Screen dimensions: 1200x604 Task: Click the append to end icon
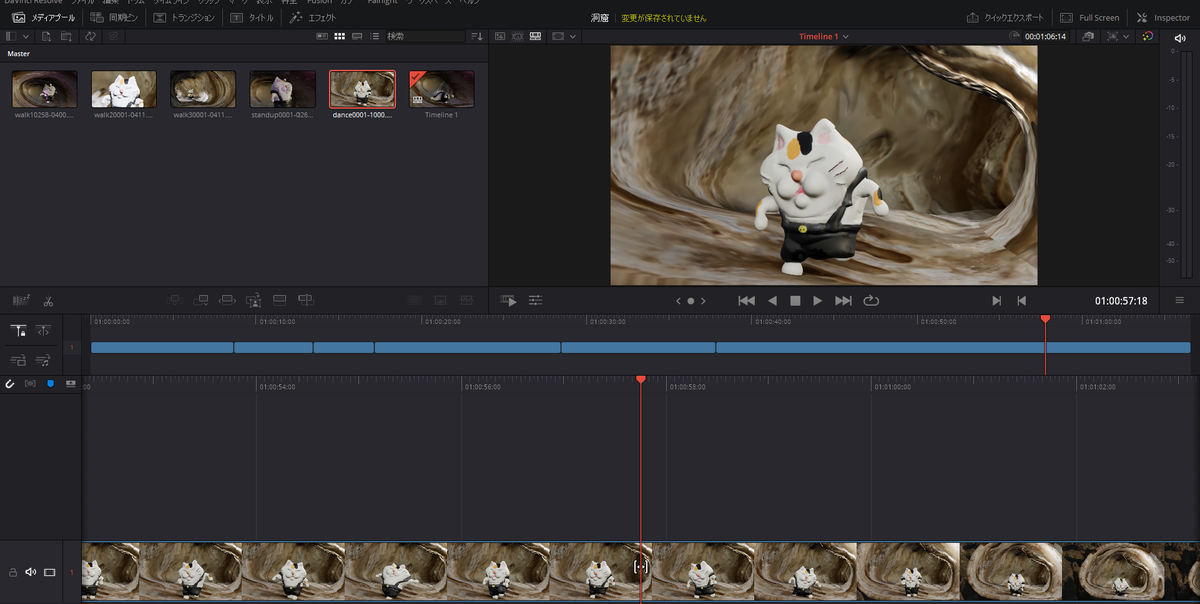tap(201, 299)
